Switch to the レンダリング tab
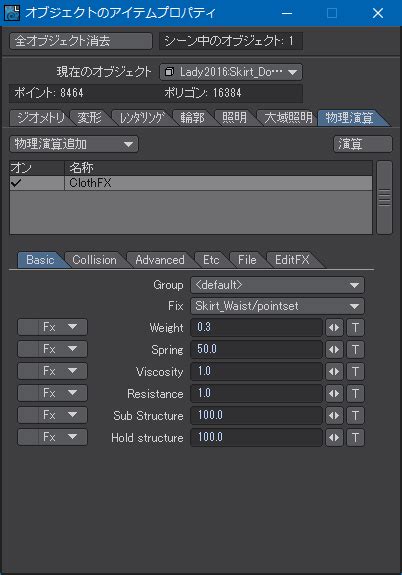The height and width of the screenshot is (575, 402). click(x=142, y=118)
